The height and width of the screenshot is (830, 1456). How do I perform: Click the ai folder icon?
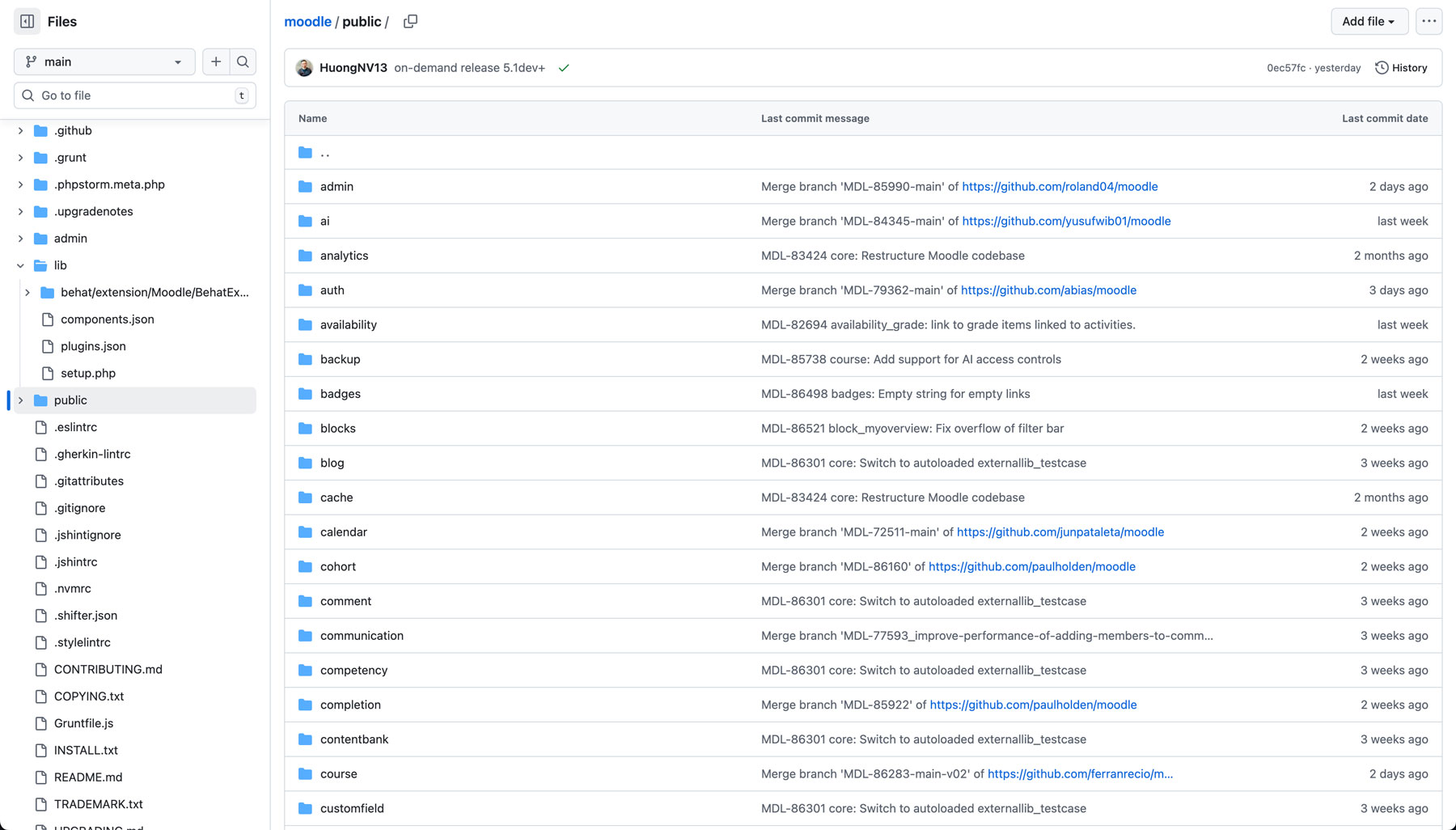coord(305,221)
